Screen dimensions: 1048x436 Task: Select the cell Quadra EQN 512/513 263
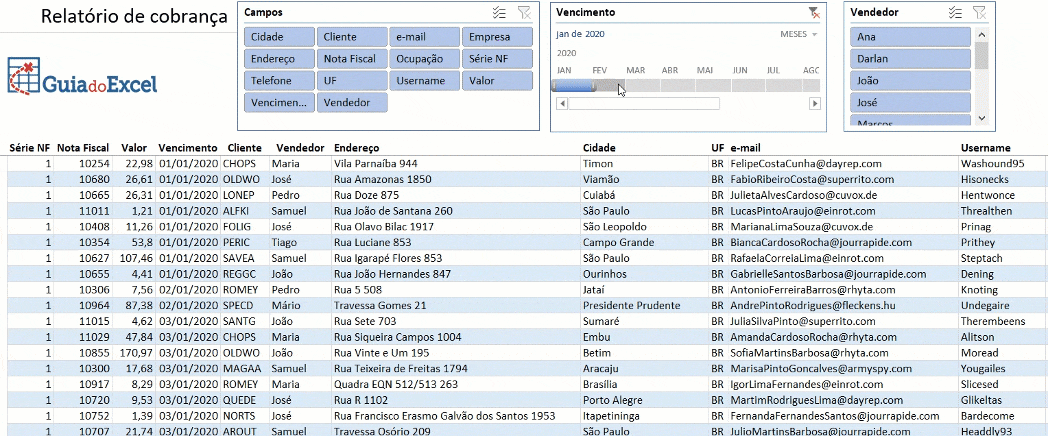tap(456, 385)
